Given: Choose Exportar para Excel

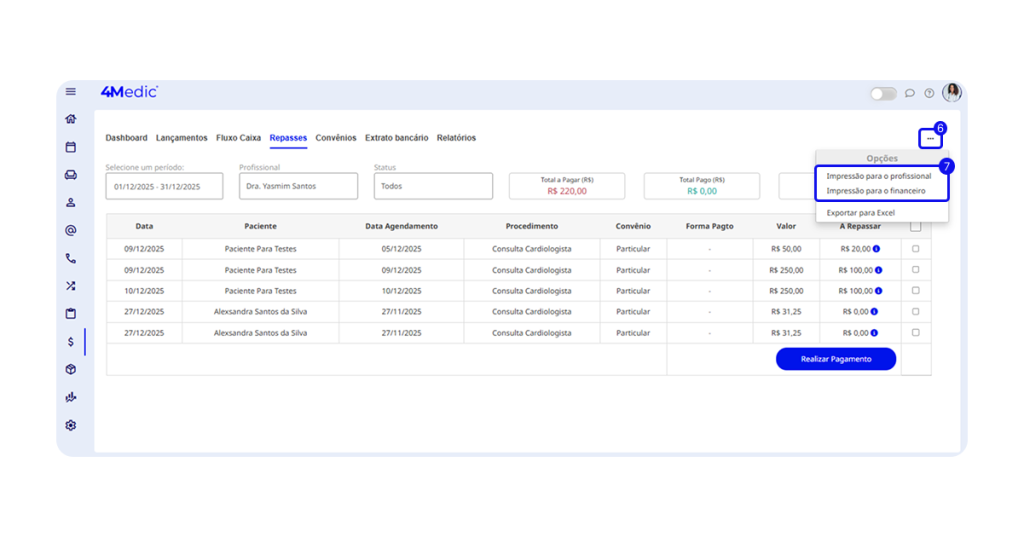Looking at the screenshot, I should 860,213.
